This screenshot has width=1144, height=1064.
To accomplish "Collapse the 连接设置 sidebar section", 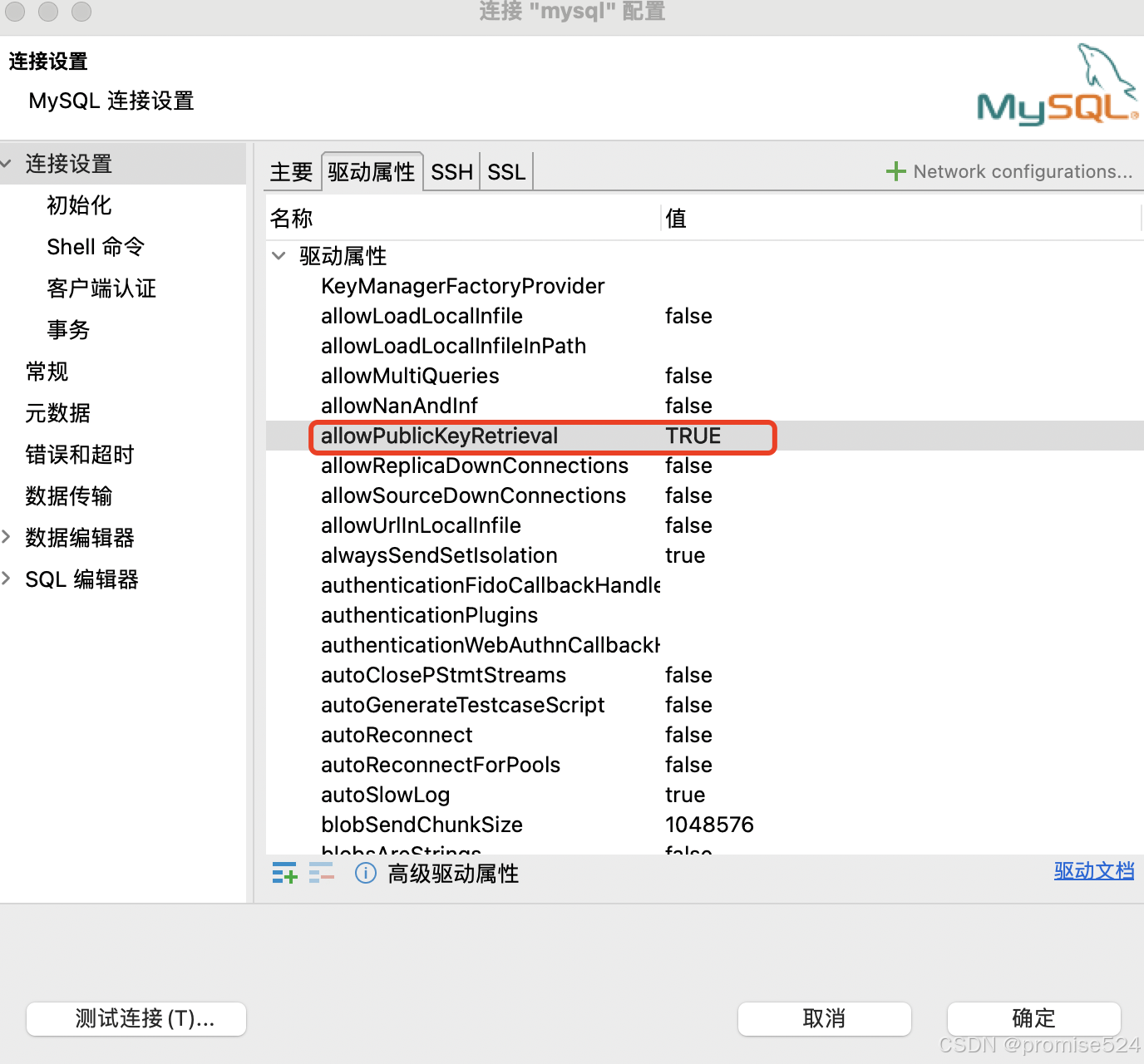I will click(x=7, y=164).
